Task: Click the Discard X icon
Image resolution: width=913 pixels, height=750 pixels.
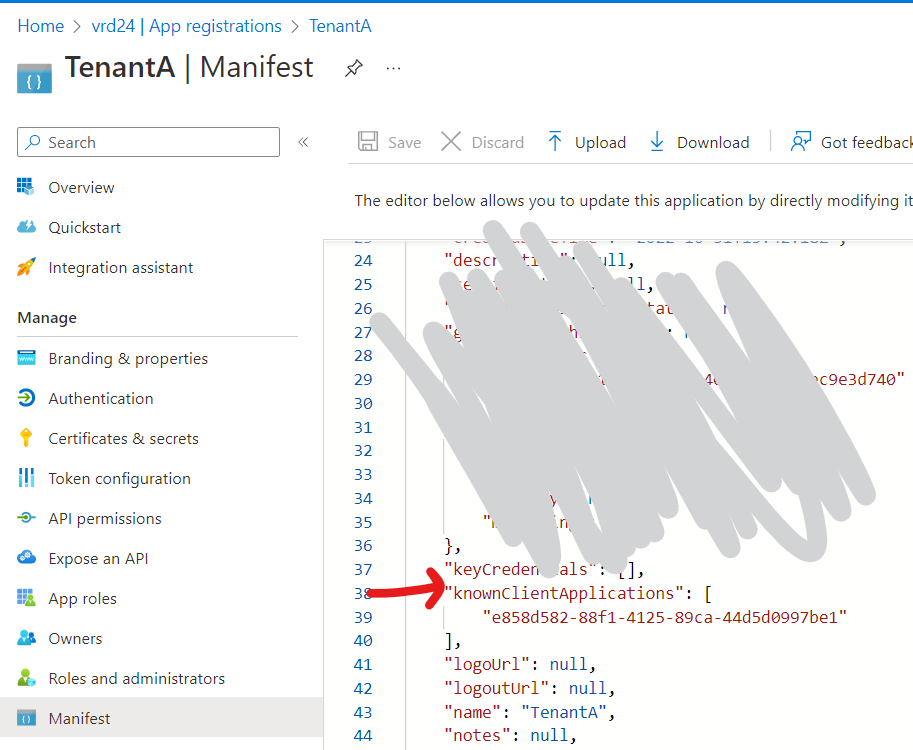Action: (x=451, y=141)
